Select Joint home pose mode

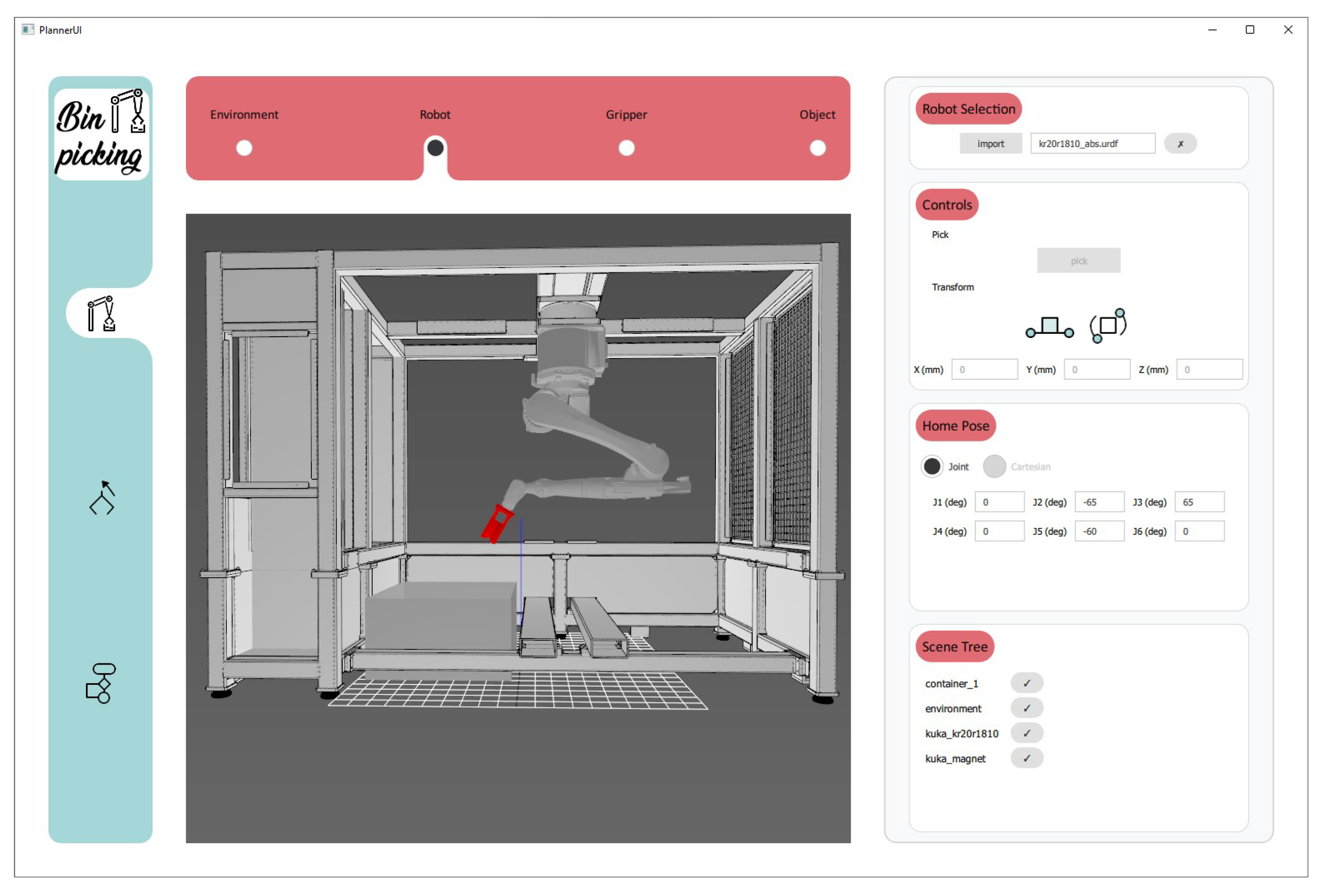pyautogui.click(x=932, y=467)
